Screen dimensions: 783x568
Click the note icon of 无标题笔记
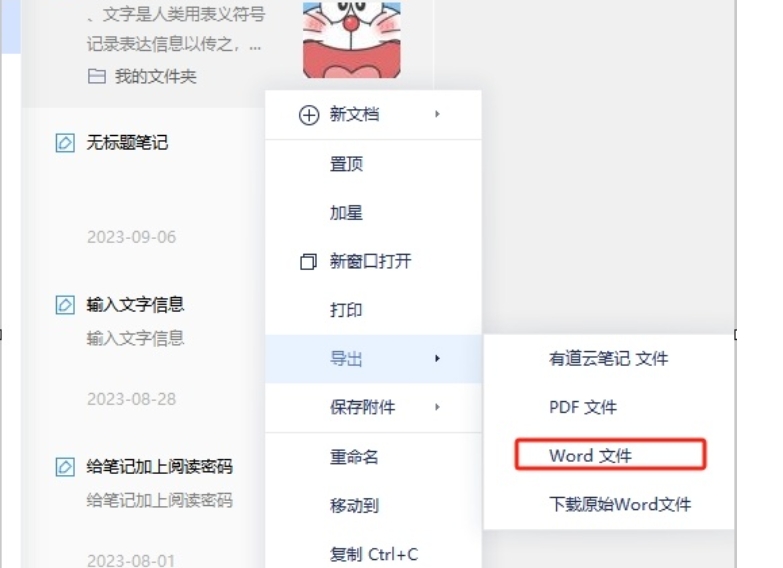(x=65, y=143)
